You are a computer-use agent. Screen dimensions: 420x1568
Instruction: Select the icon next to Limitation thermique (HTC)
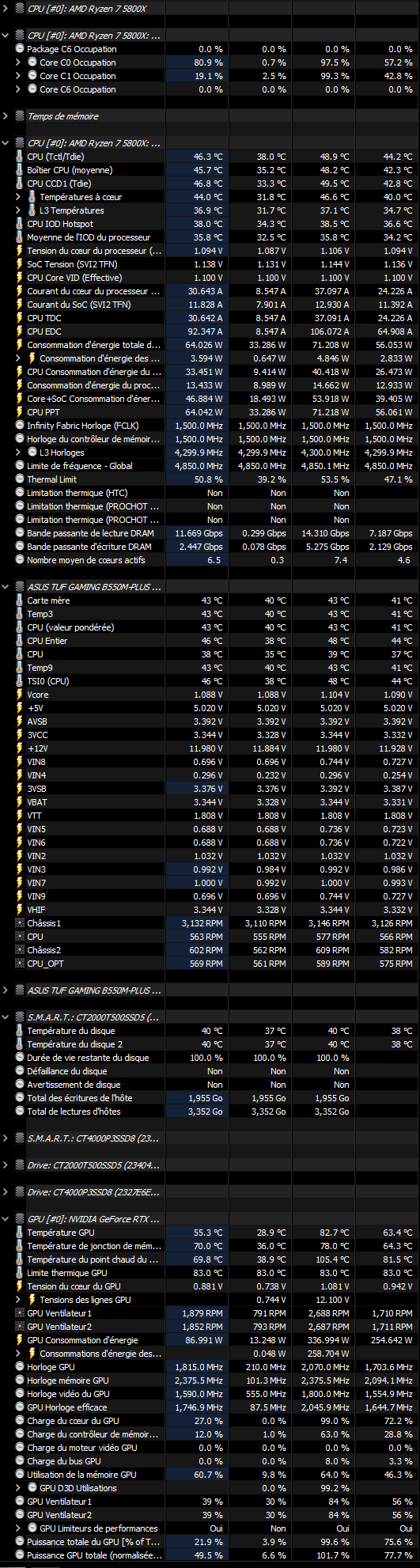coord(20,493)
